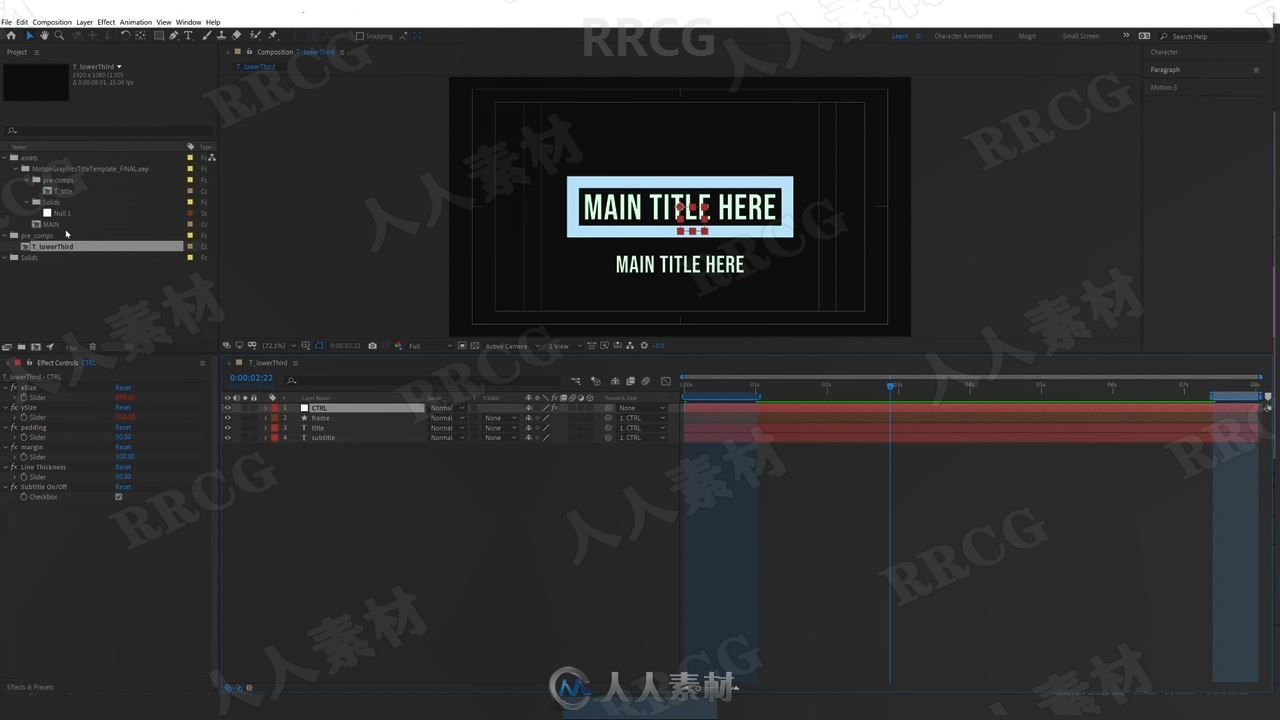Switch to the Learn workspace
This screenshot has width=1280, height=720.
tap(900, 36)
